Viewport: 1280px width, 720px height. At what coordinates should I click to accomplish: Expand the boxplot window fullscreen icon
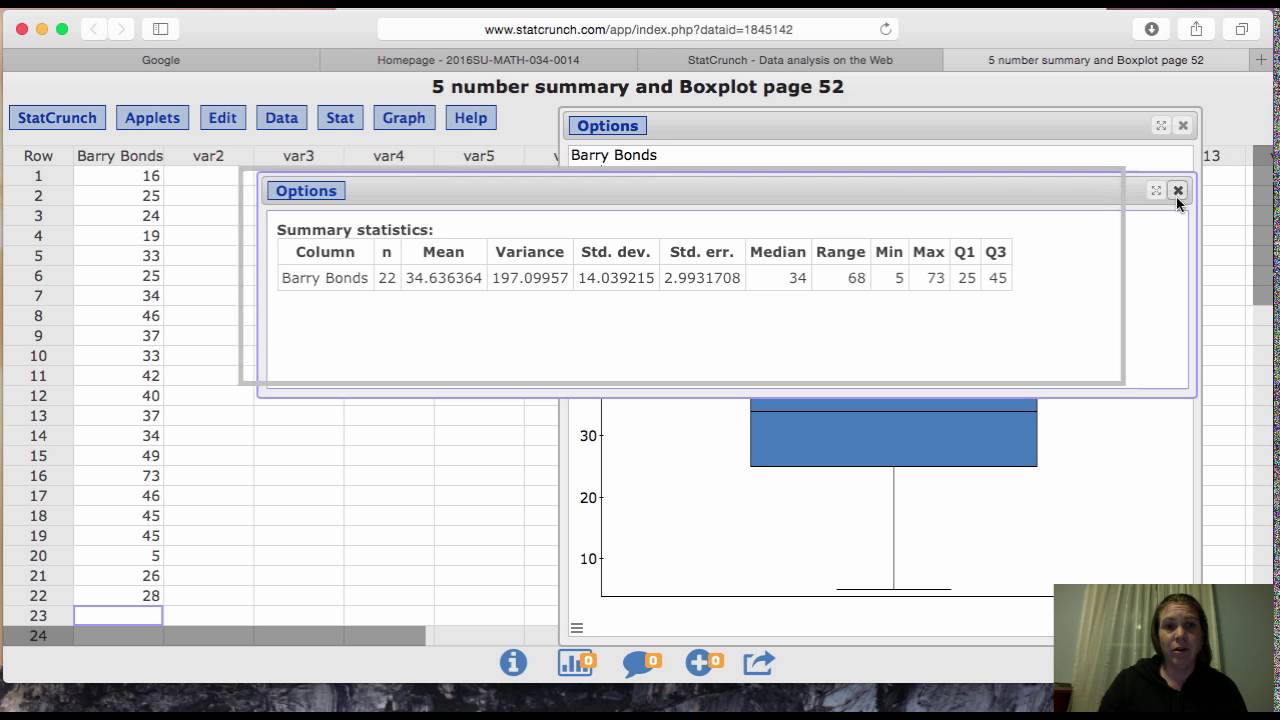click(x=1161, y=125)
